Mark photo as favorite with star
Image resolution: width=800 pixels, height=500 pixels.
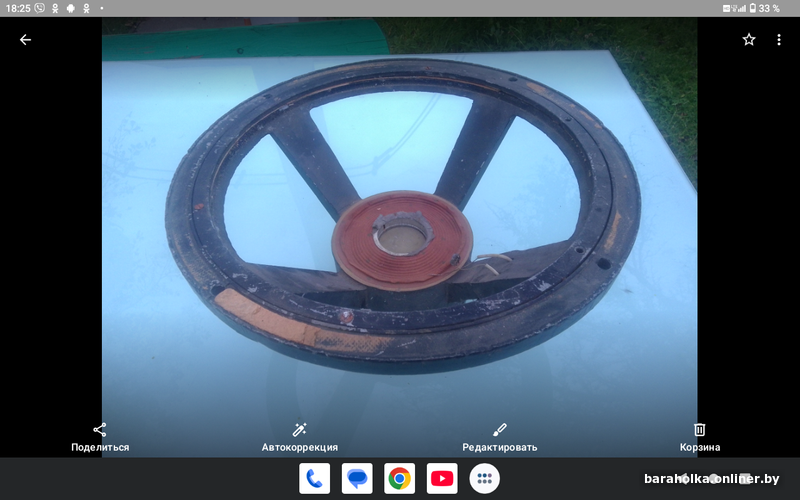tap(748, 40)
